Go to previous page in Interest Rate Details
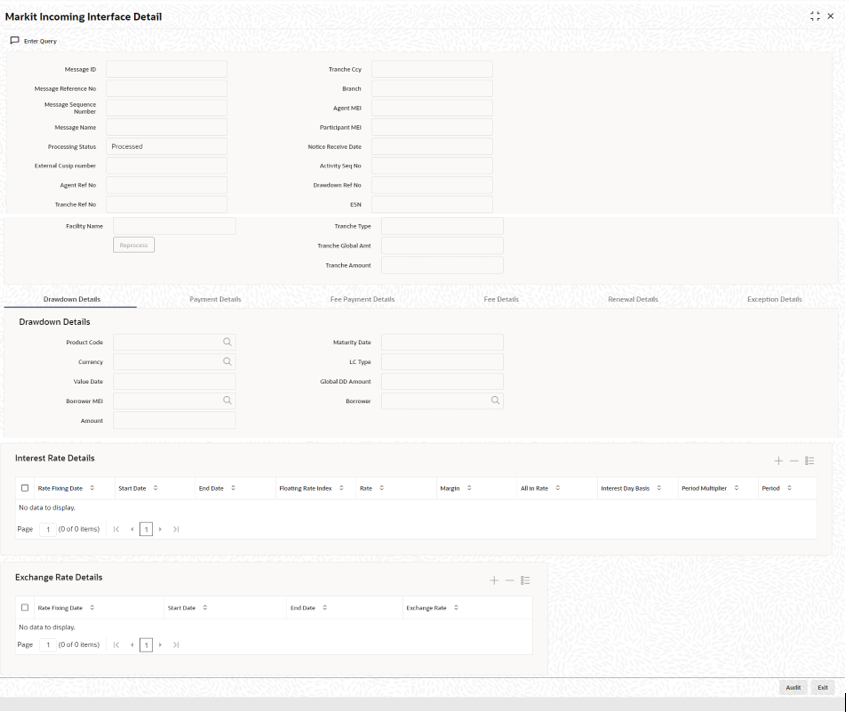The height and width of the screenshot is (713, 849). (132, 529)
